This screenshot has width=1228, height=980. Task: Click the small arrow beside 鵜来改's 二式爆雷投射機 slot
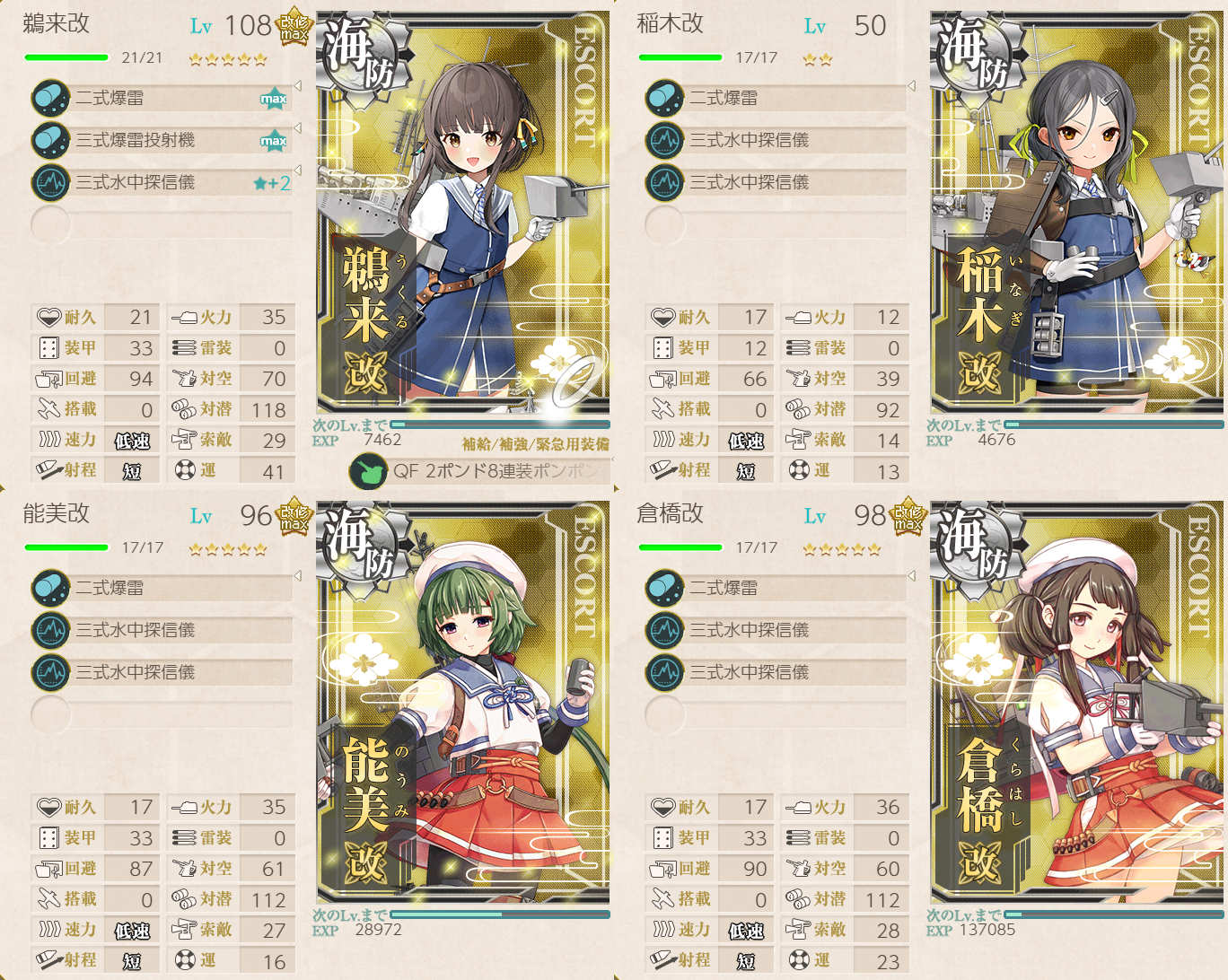(297, 128)
